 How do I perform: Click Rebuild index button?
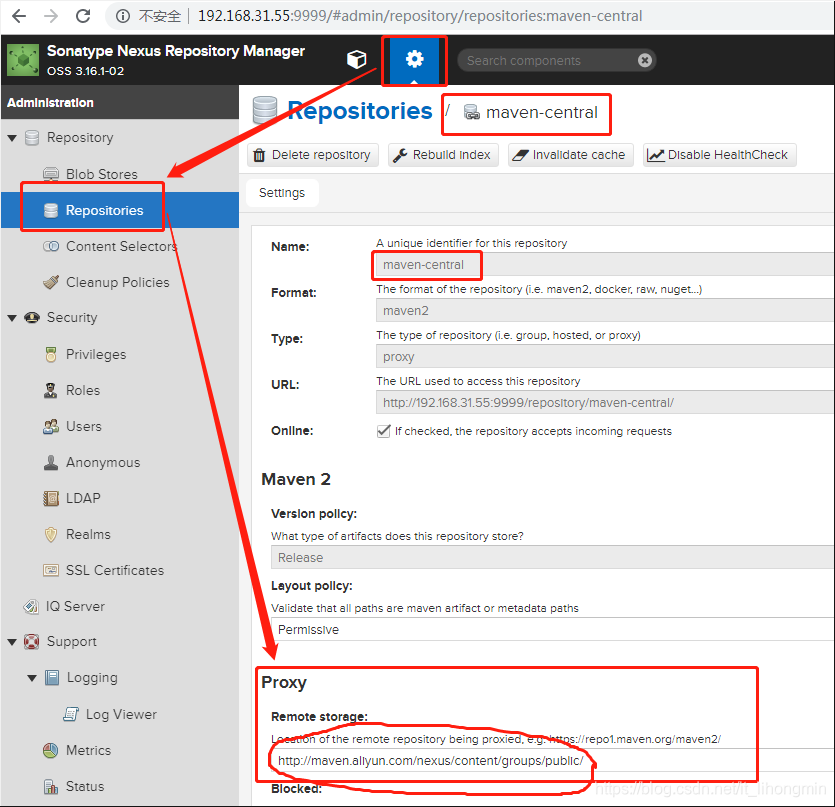(x=443, y=155)
